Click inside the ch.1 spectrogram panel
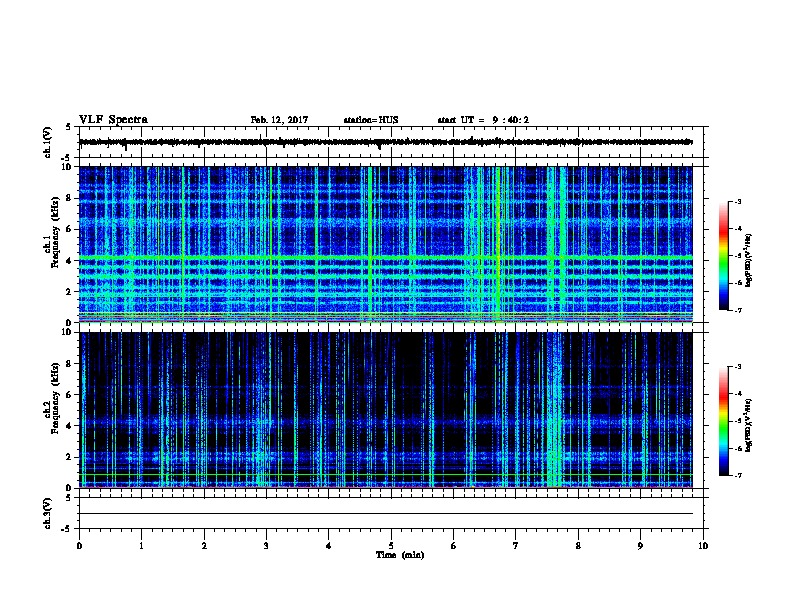Viewport: 792px width, 612px height. [386, 244]
